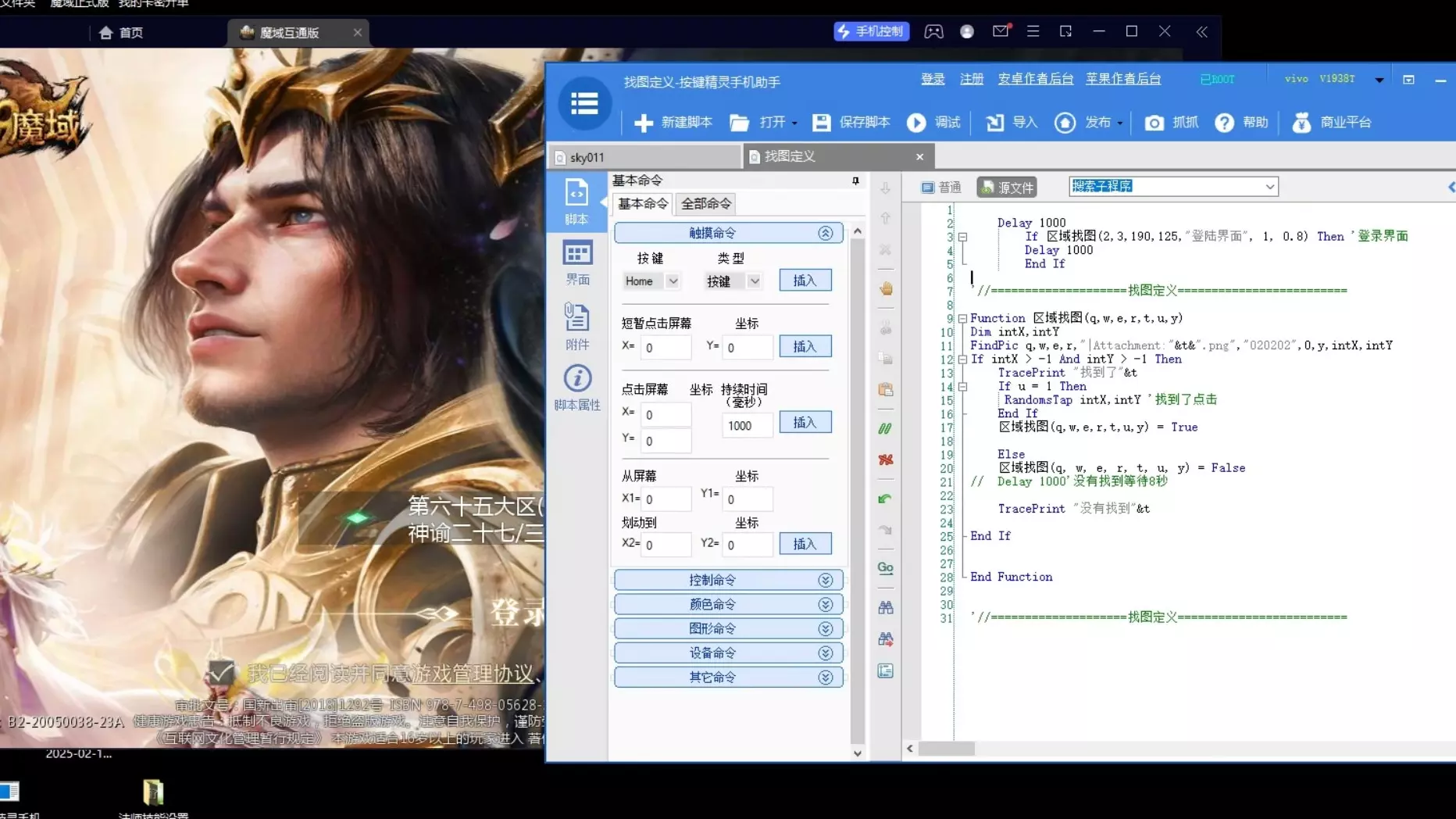Screen dimensions: 1456x819
Task: Uncomment lines with red crossed icon
Action: coord(885,460)
